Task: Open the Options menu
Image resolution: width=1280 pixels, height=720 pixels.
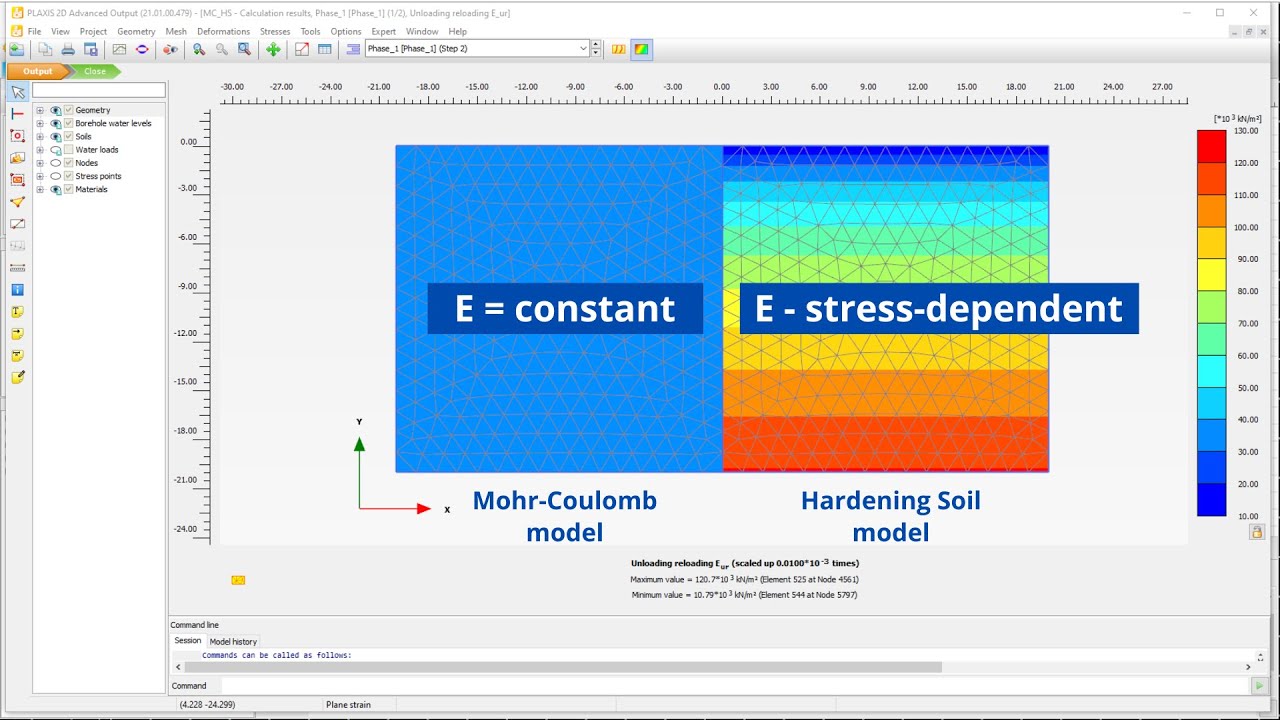Action: (346, 31)
